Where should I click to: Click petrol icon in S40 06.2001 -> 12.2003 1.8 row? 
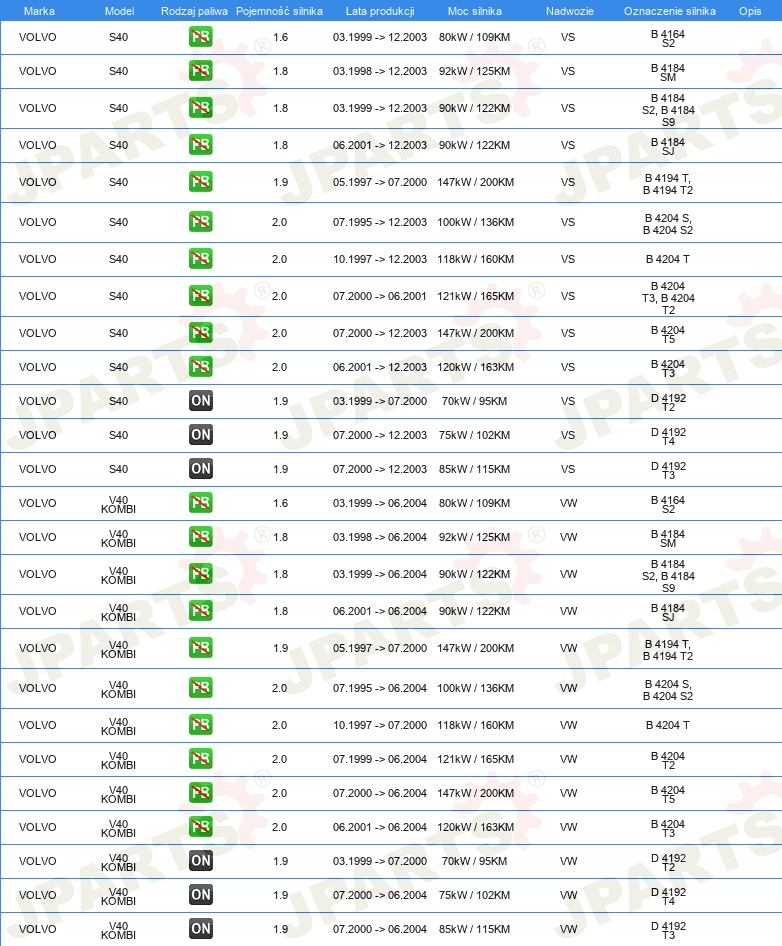(x=200, y=145)
